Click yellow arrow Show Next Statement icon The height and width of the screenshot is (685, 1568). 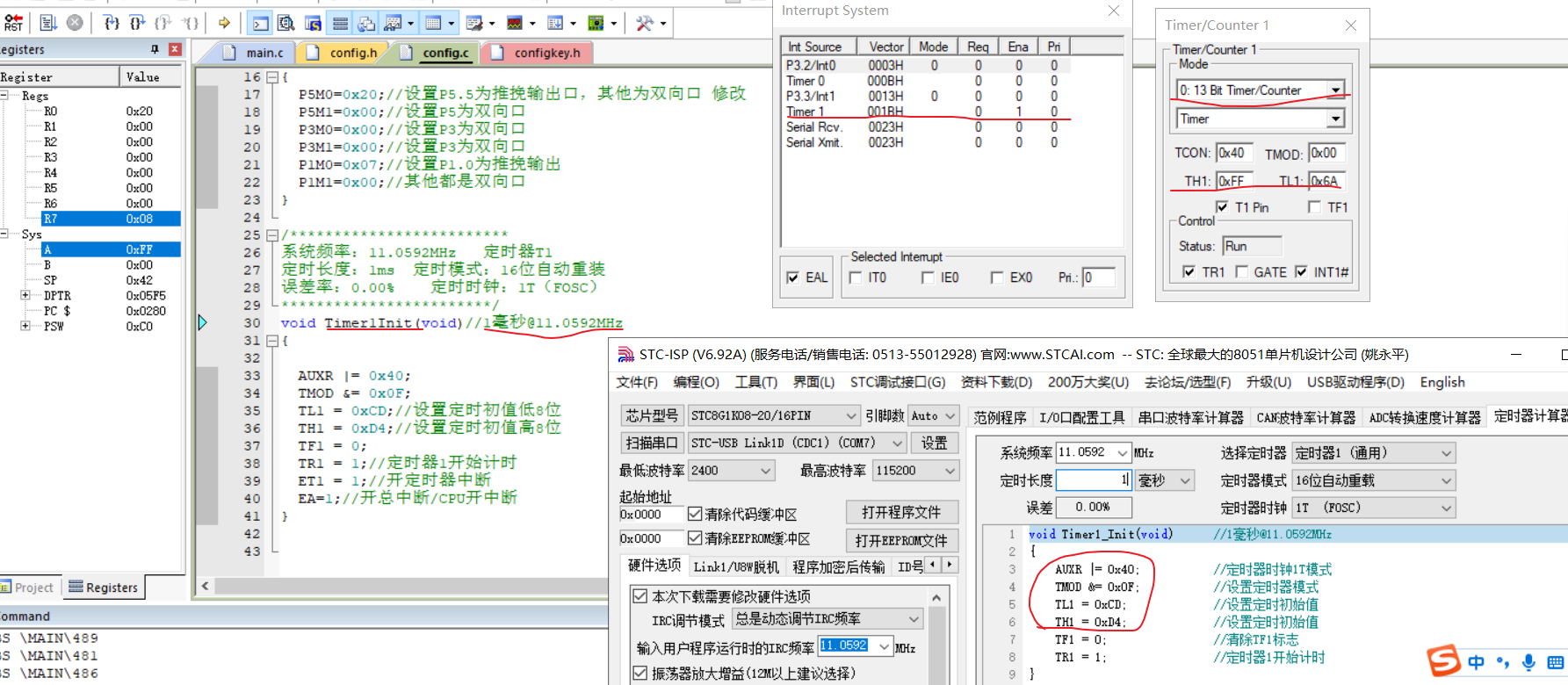pos(224,23)
